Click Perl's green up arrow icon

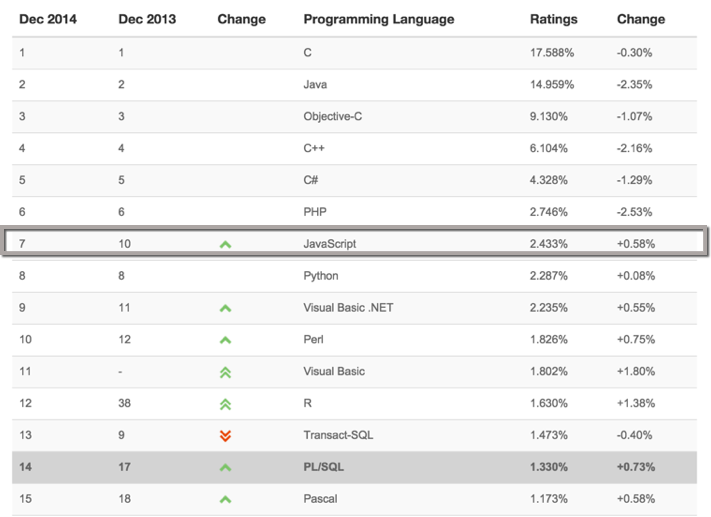point(225,340)
